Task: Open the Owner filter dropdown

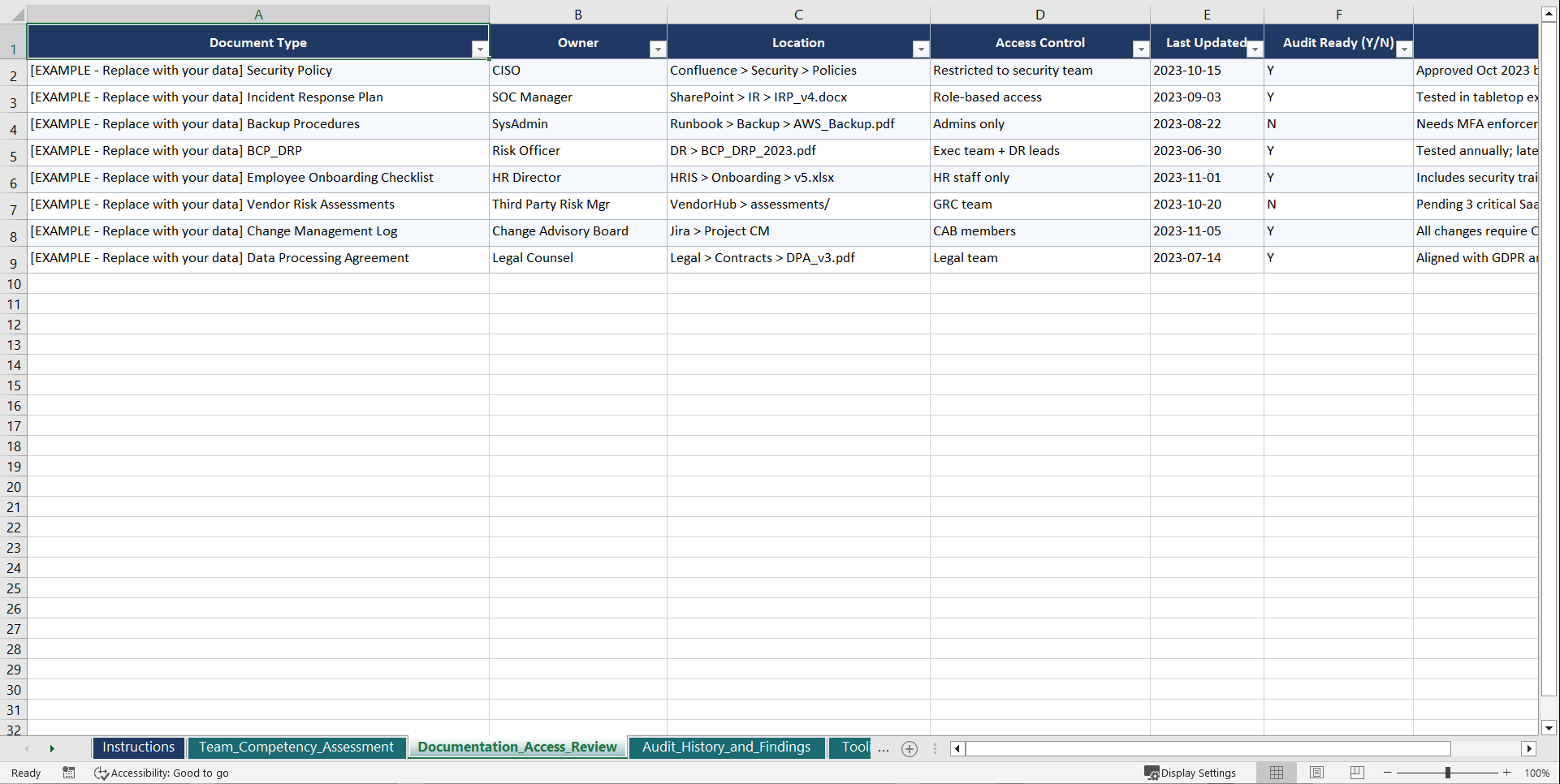Action: pos(658,49)
